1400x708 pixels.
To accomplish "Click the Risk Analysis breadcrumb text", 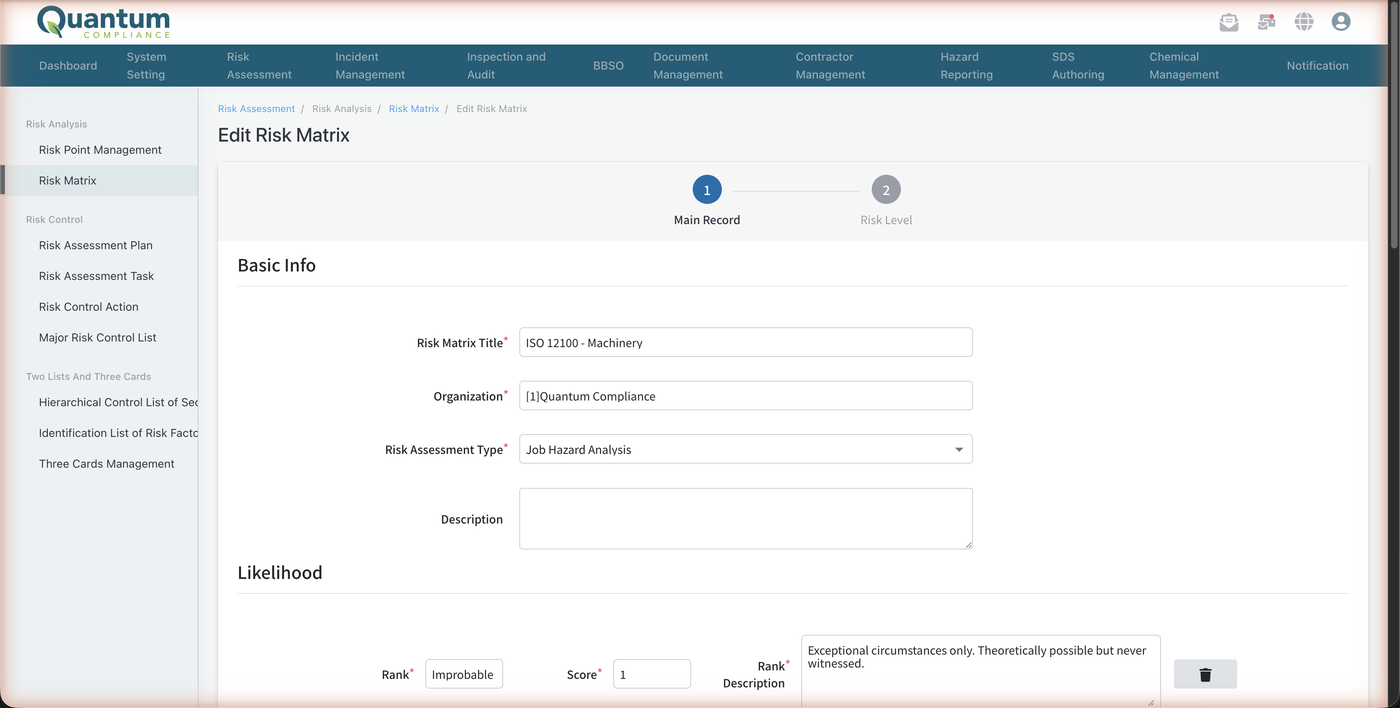I will [342, 108].
